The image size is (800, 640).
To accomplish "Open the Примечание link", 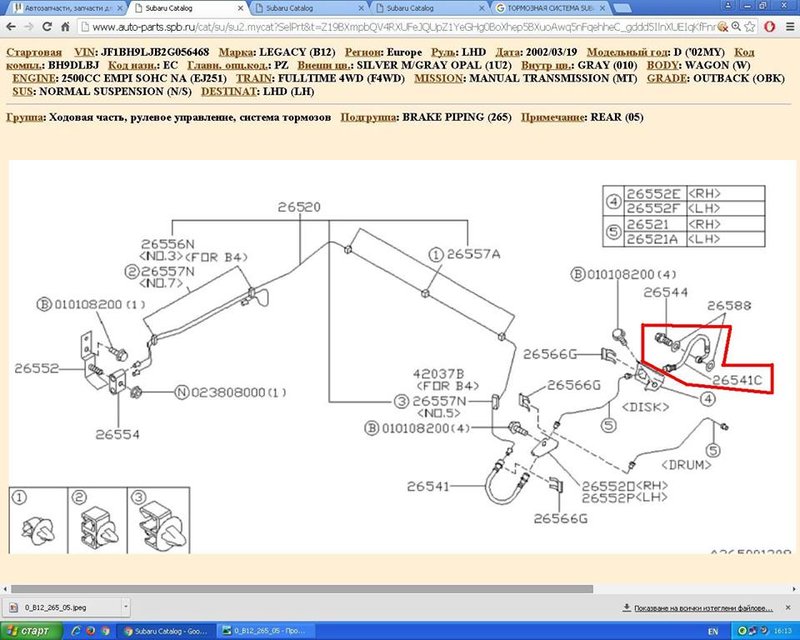I will 553,117.
